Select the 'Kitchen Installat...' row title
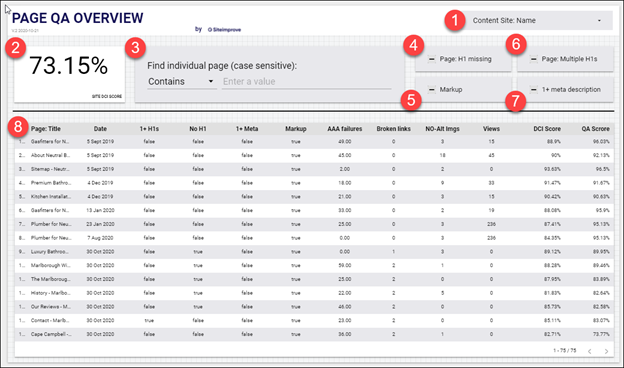The height and width of the screenshot is (368, 624). [x=51, y=197]
